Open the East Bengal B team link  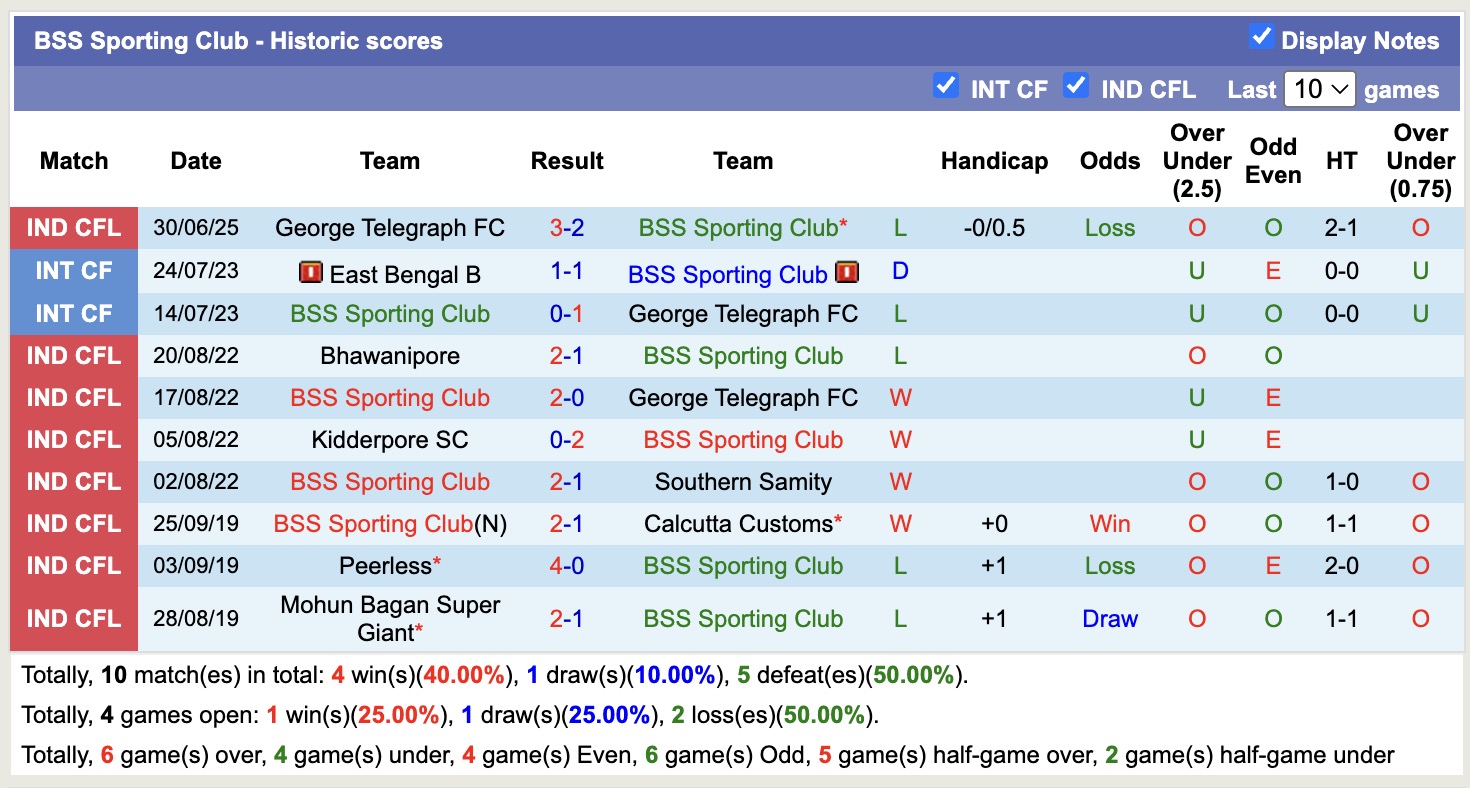(405, 275)
